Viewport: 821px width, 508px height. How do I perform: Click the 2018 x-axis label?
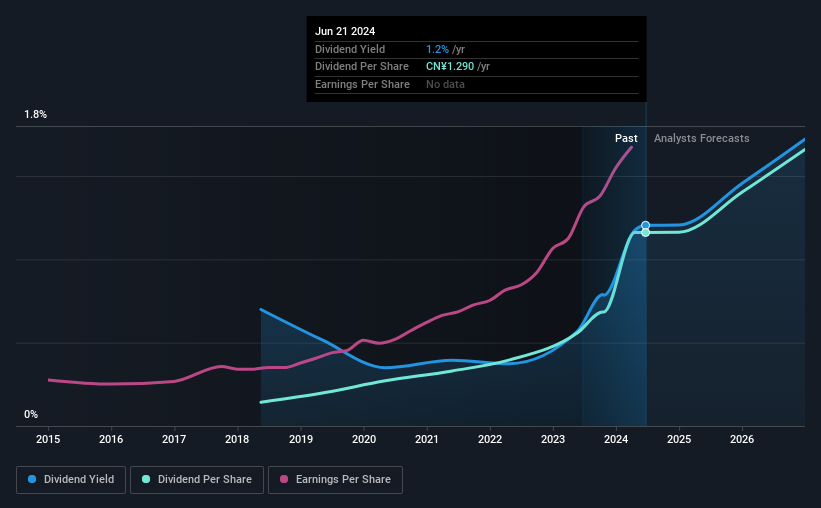click(237, 439)
